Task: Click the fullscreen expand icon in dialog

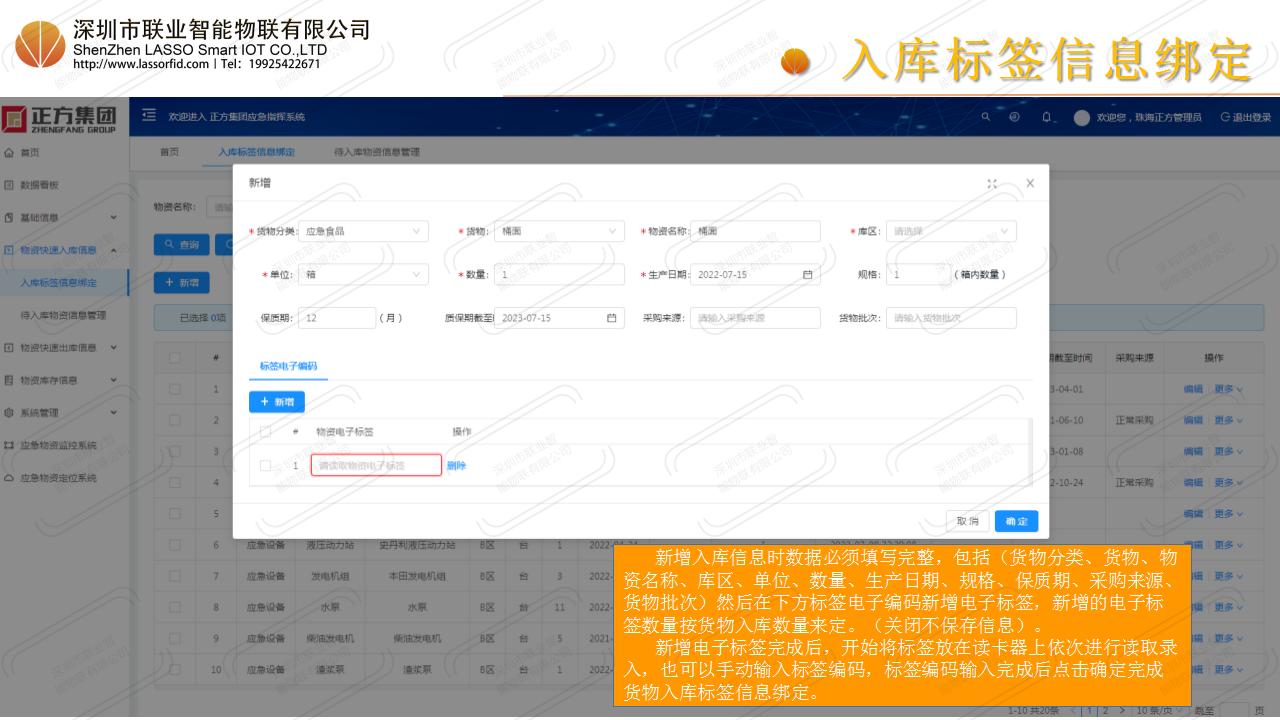Action: [x=992, y=184]
